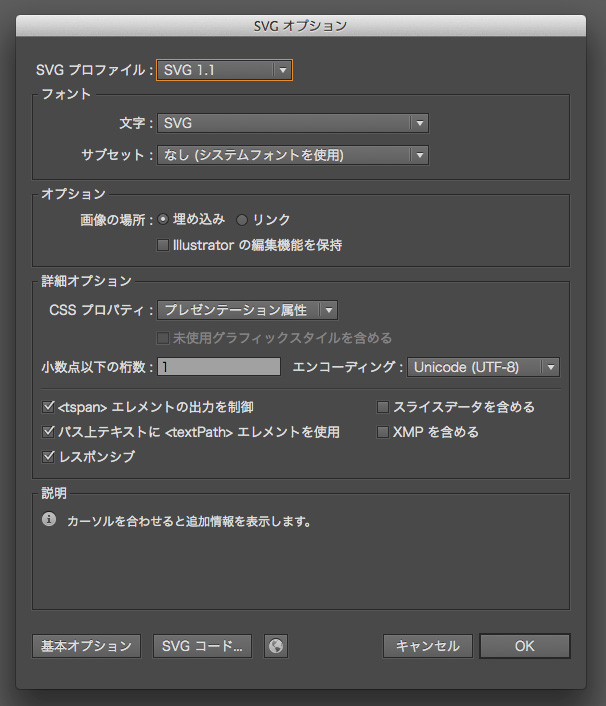Click the 小数点以下の桁数 input field
Image resolution: width=606 pixels, height=706 pixels.
coord(219,367)
